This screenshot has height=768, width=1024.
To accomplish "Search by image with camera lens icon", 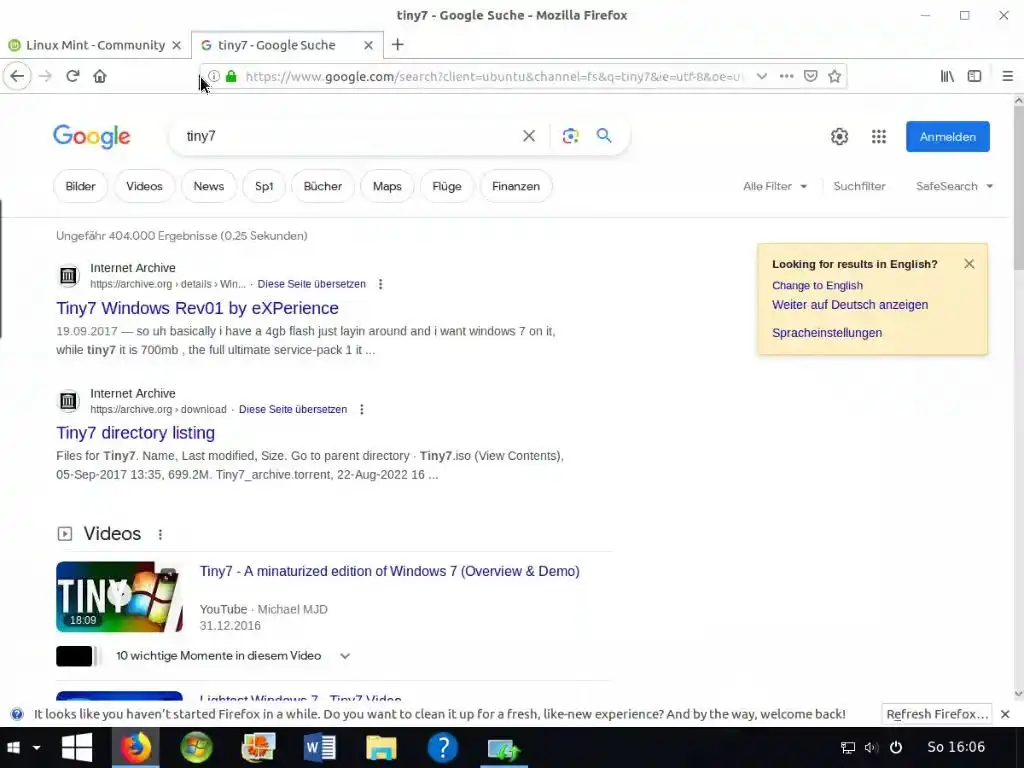I will click(570, 136).
